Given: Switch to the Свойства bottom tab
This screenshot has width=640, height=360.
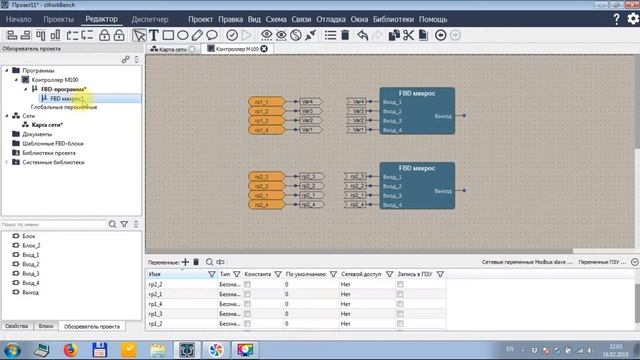Looking at the screenshot, I should click(x=17, y=326).
